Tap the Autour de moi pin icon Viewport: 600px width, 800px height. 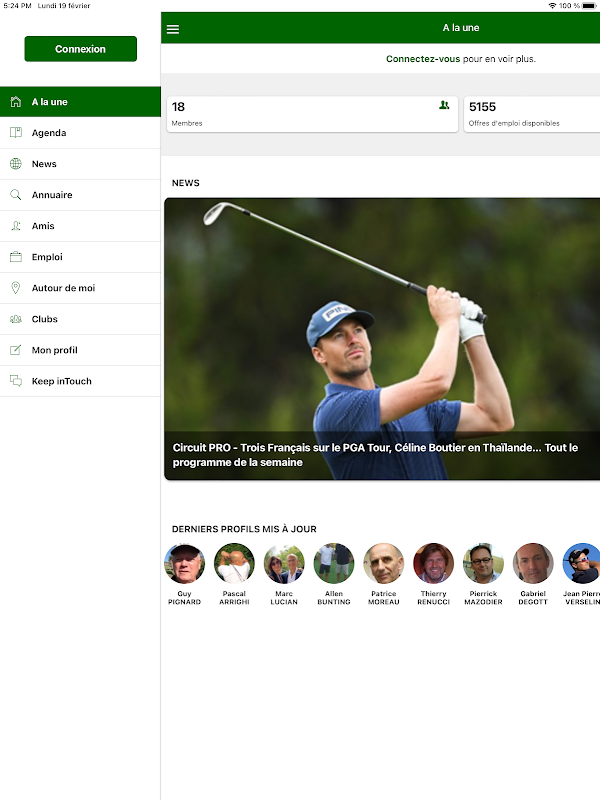16,288
